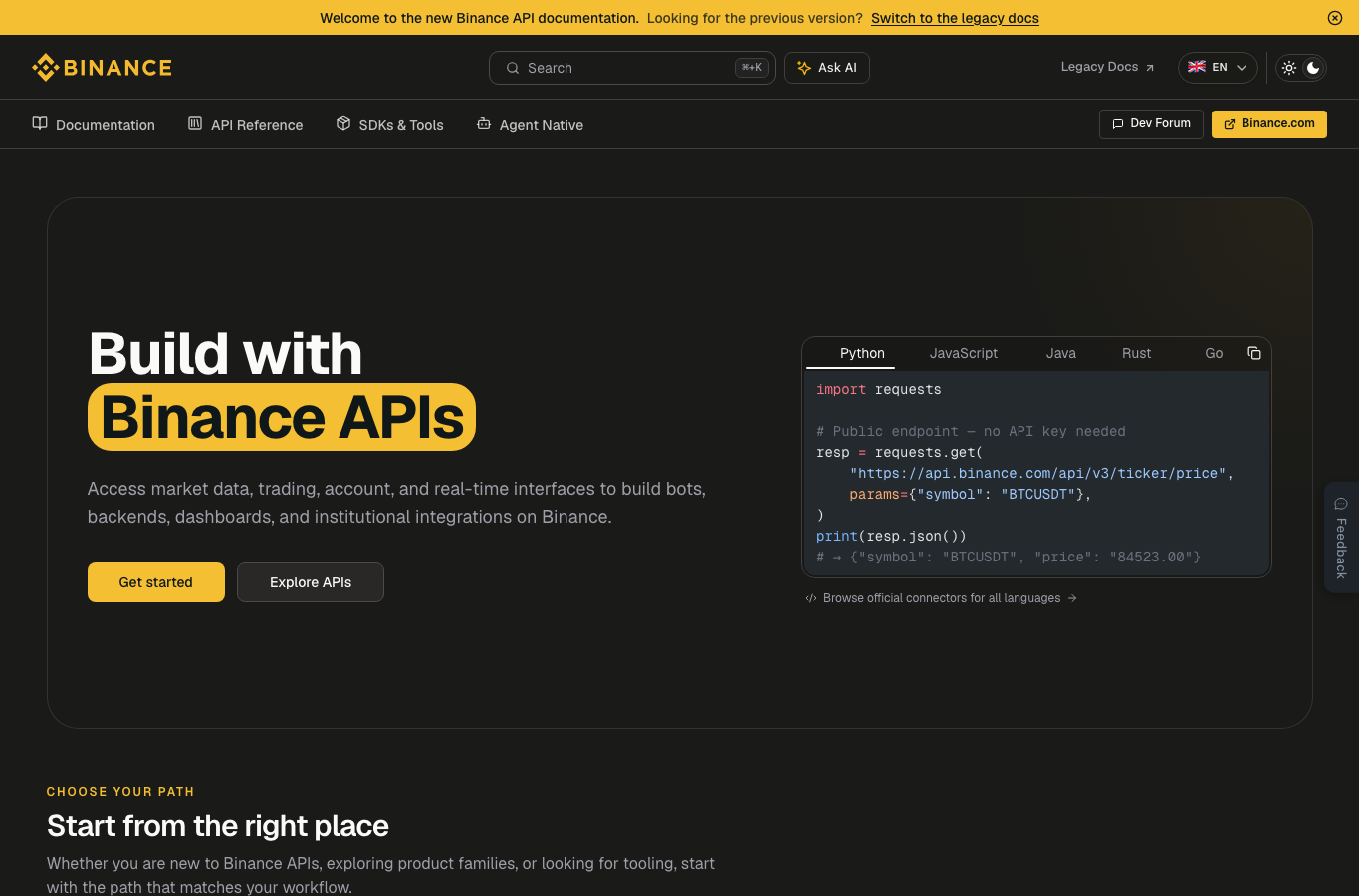Viewport: 1359px width, 896px height.
Task: Open the Legacy Docs link
Action: click(x=1107, y=67)
